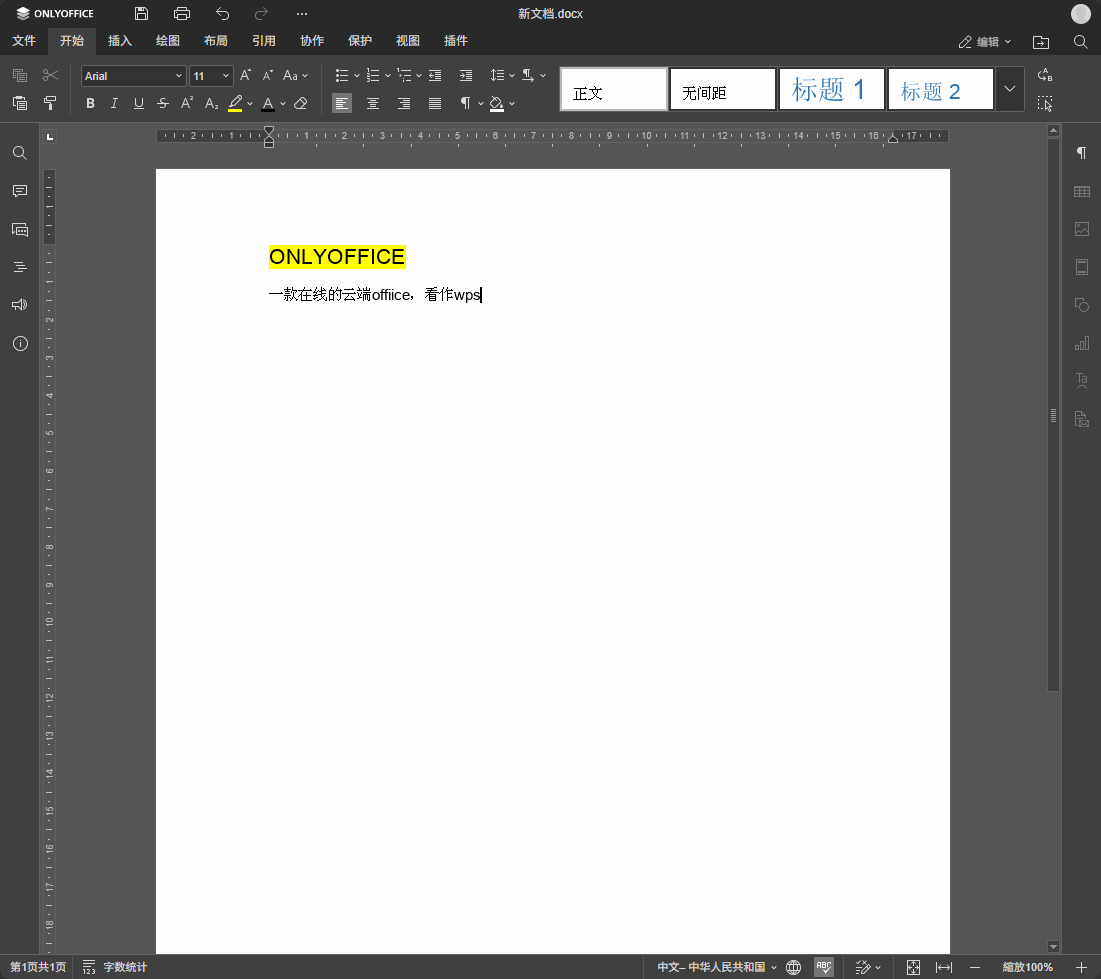This screenshot has height=979, width=1101.
Task: Expand the line spacing dropdown
Action: pyautogui.click(x=512, y=76)
